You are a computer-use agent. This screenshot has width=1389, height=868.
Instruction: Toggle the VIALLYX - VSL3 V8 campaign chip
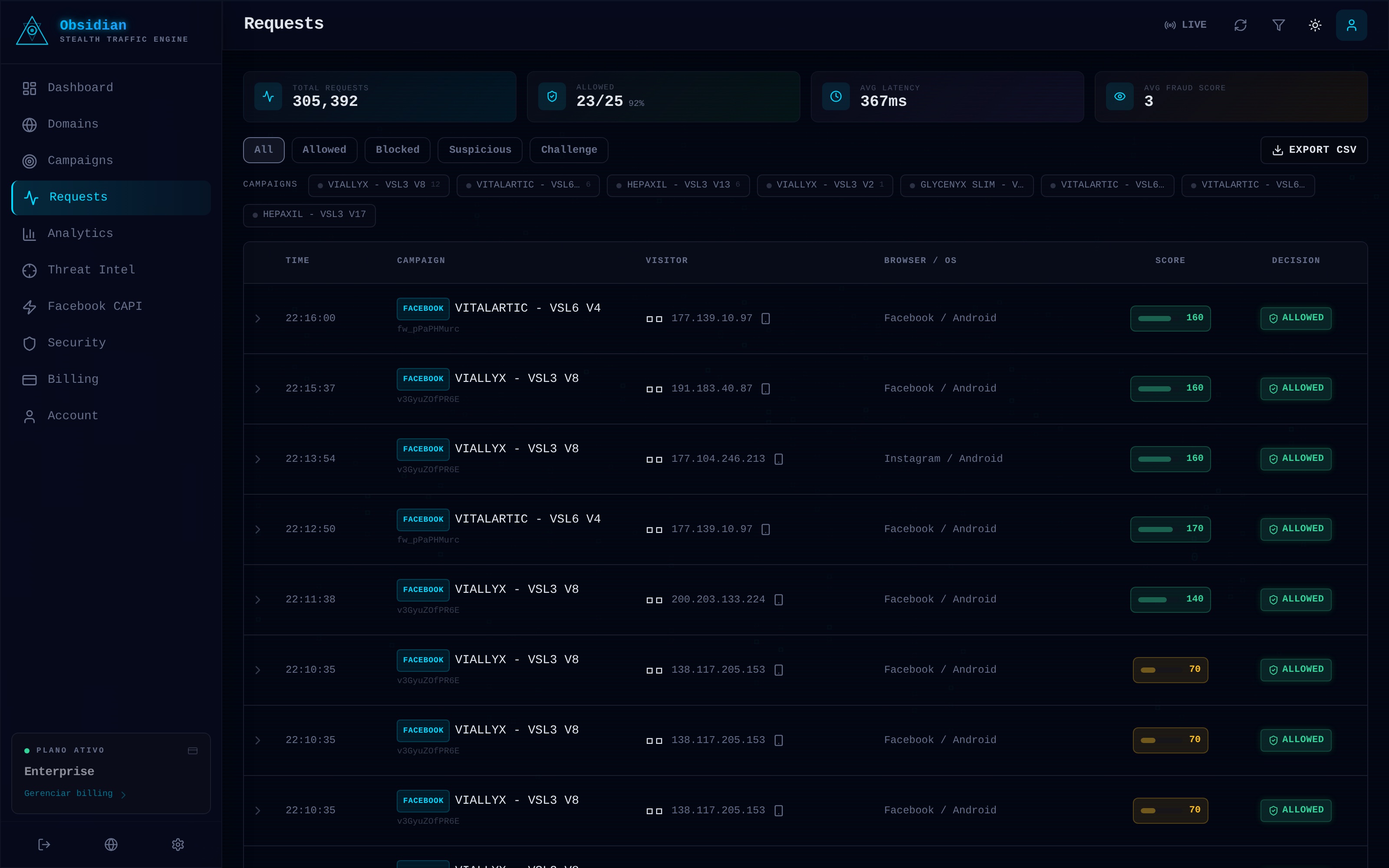point(379,185)
